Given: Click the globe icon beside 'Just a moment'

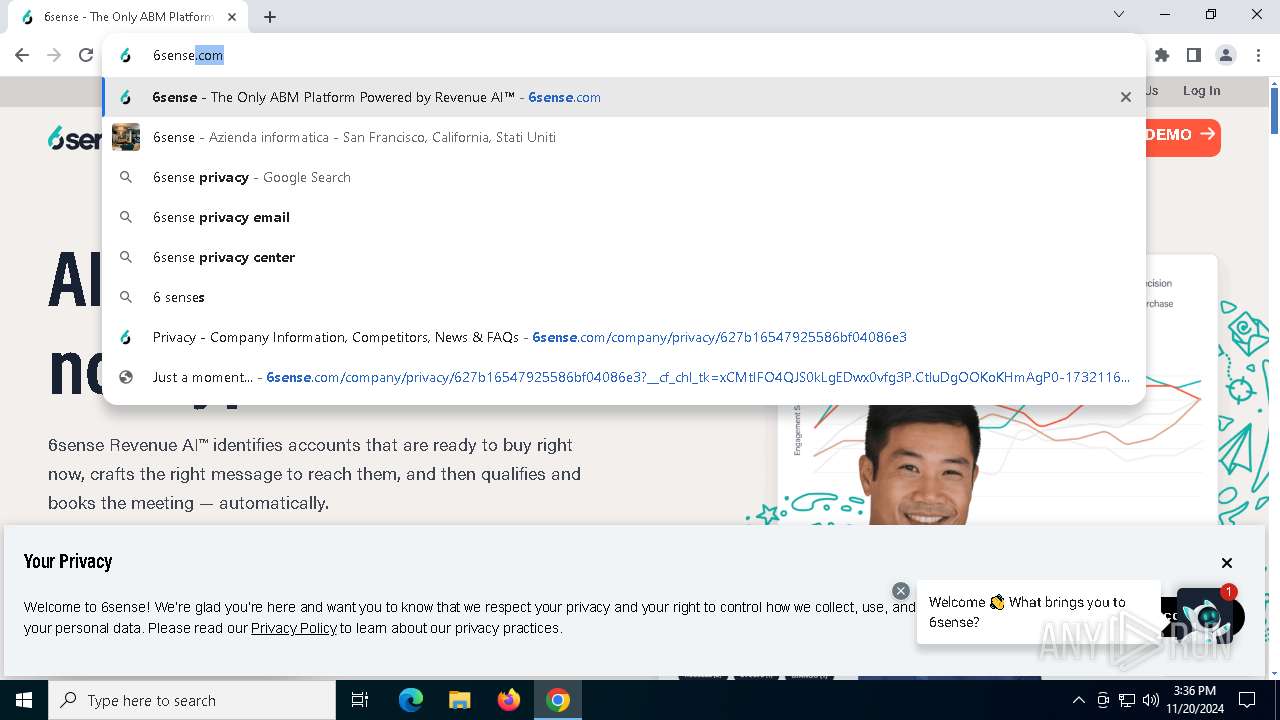Looking at the screenshot, I should (x=126, y=377).
